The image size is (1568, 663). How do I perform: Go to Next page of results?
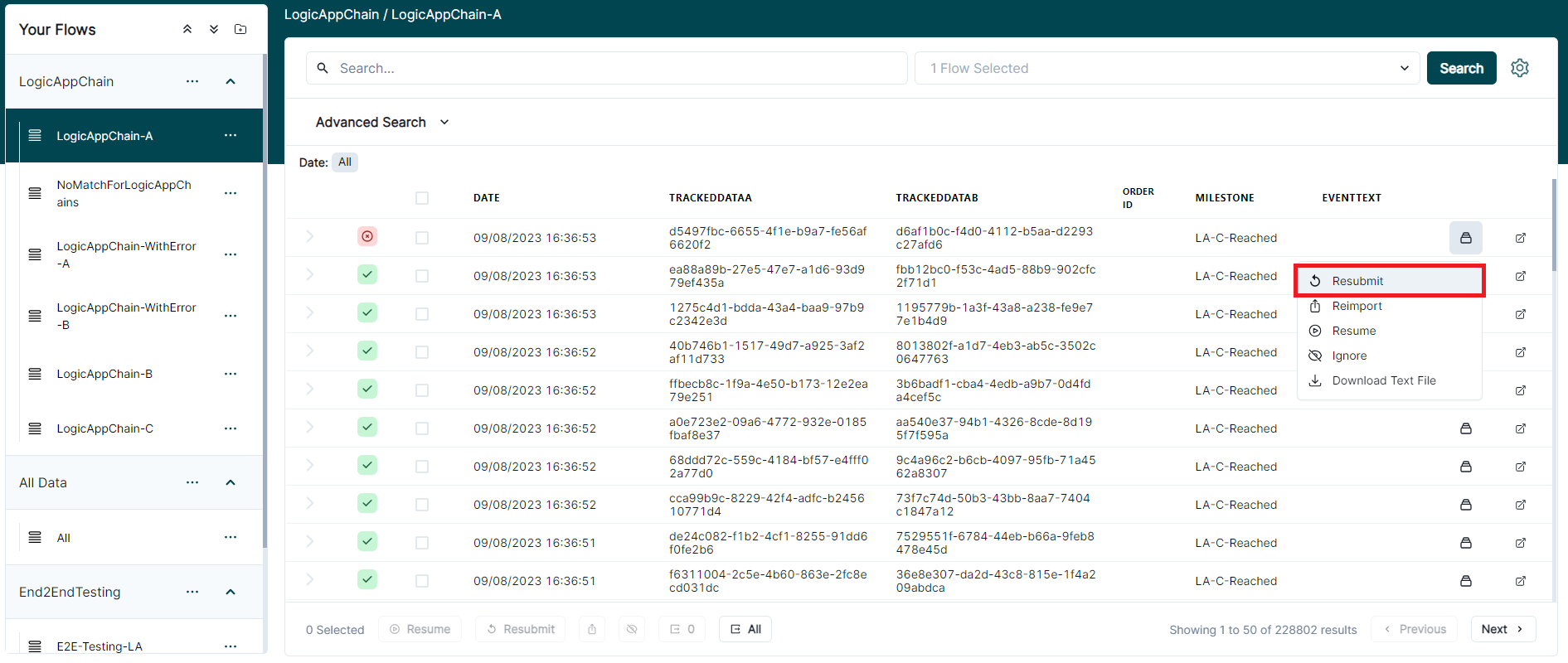click(1502, 629)
